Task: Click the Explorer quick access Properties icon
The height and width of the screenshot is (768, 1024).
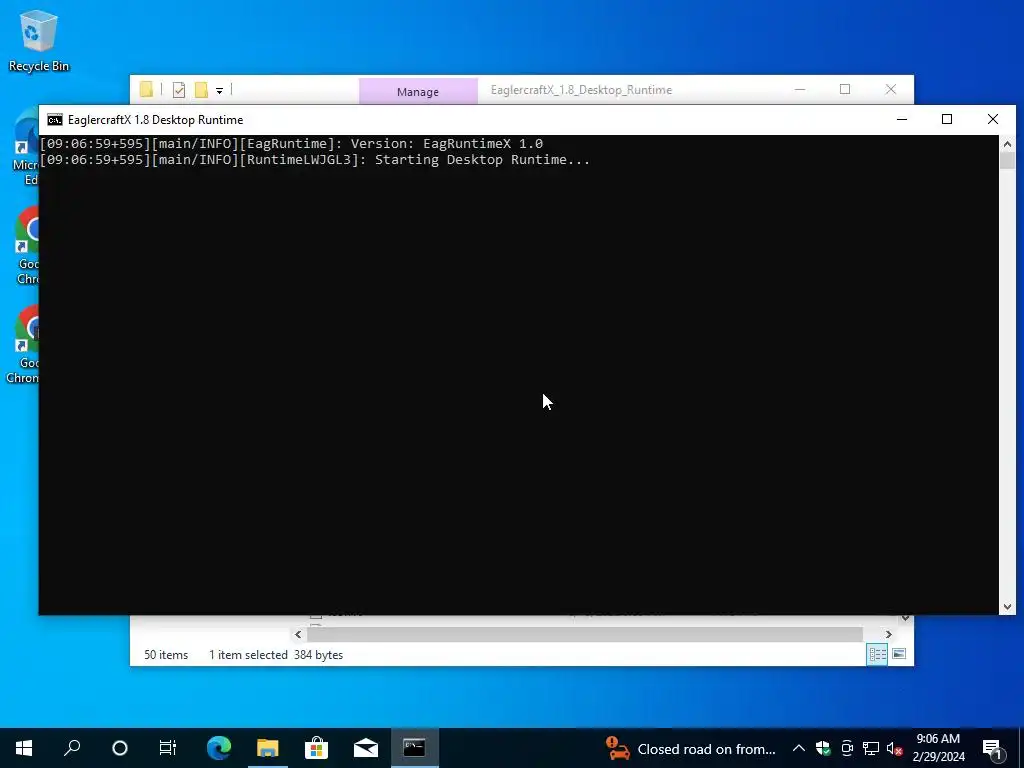Action: pyautogui.click(x=179, y=90)
